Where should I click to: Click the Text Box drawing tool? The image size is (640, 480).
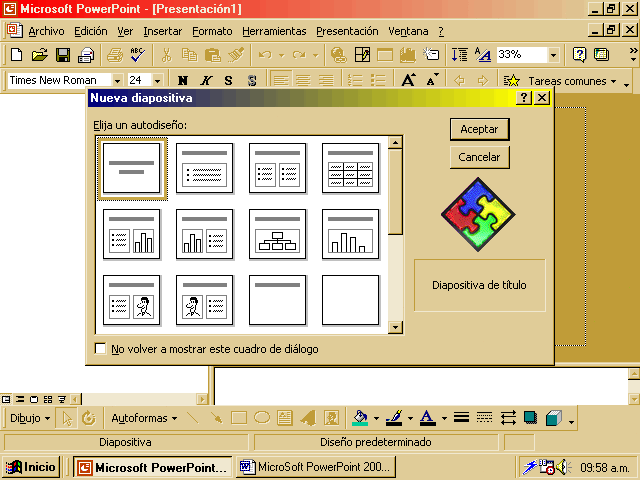[x=284, y=418]
